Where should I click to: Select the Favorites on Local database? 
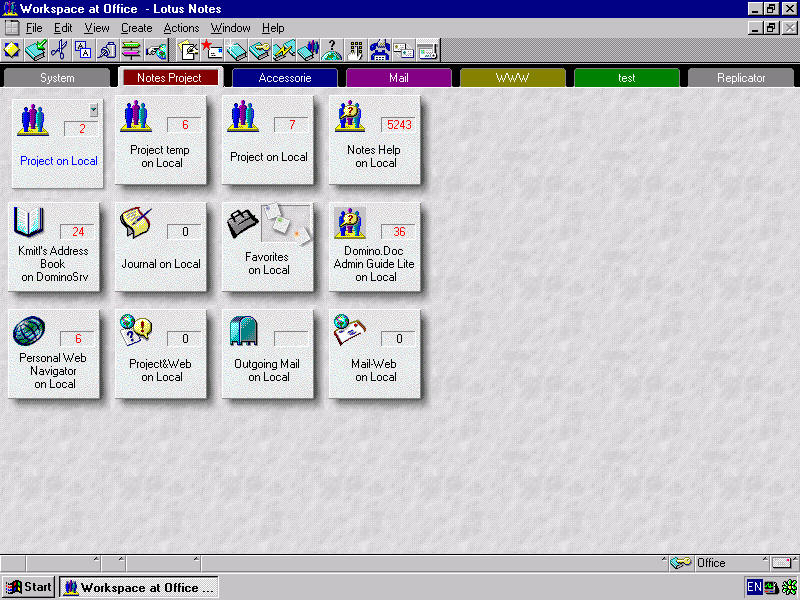[x=268, y=247]
